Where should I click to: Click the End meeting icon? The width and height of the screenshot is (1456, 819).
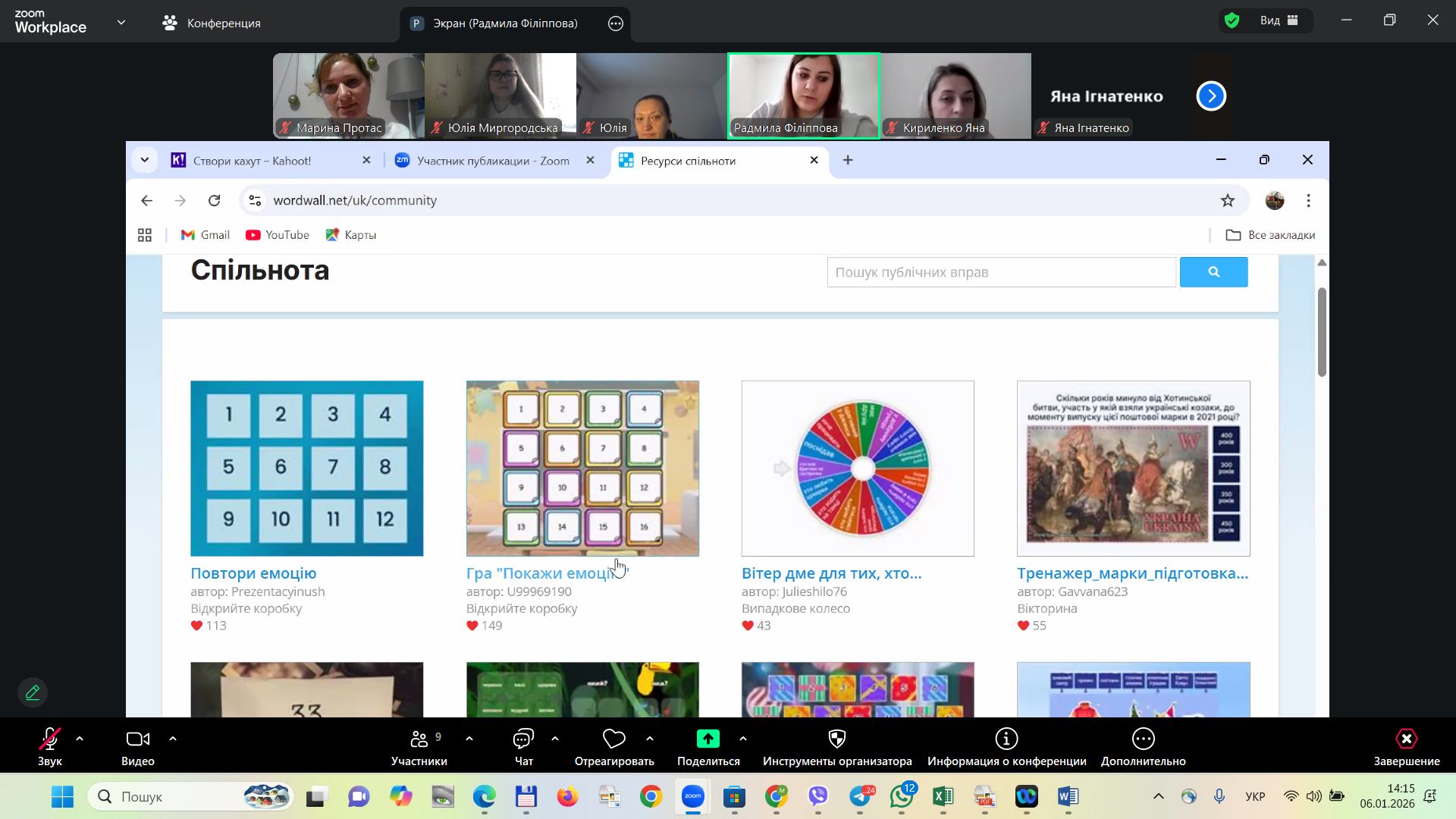coord(1406,739)
